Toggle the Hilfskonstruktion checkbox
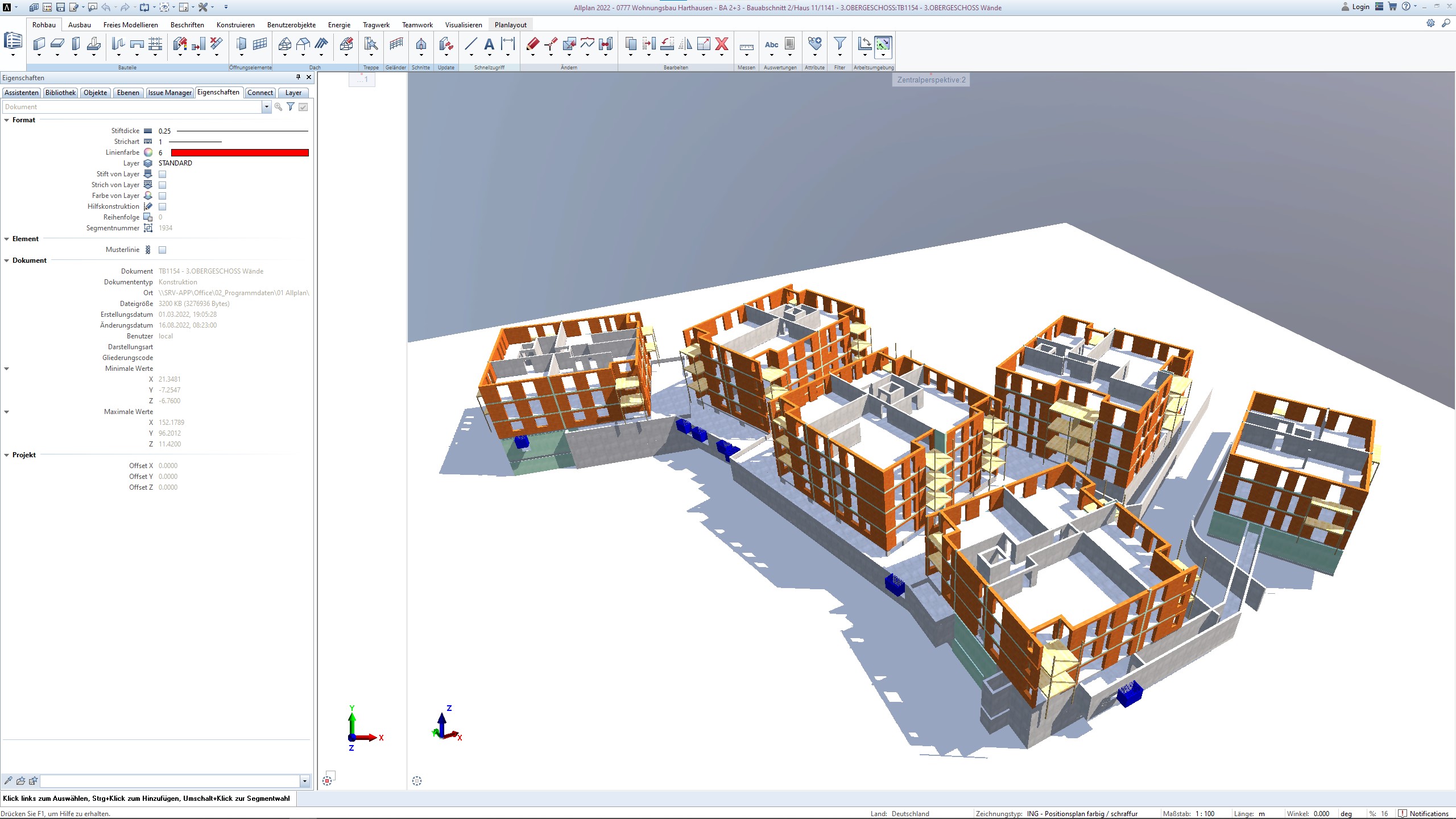The width and height of the screenshot is (1456, 819). click(x=163, y=206)
